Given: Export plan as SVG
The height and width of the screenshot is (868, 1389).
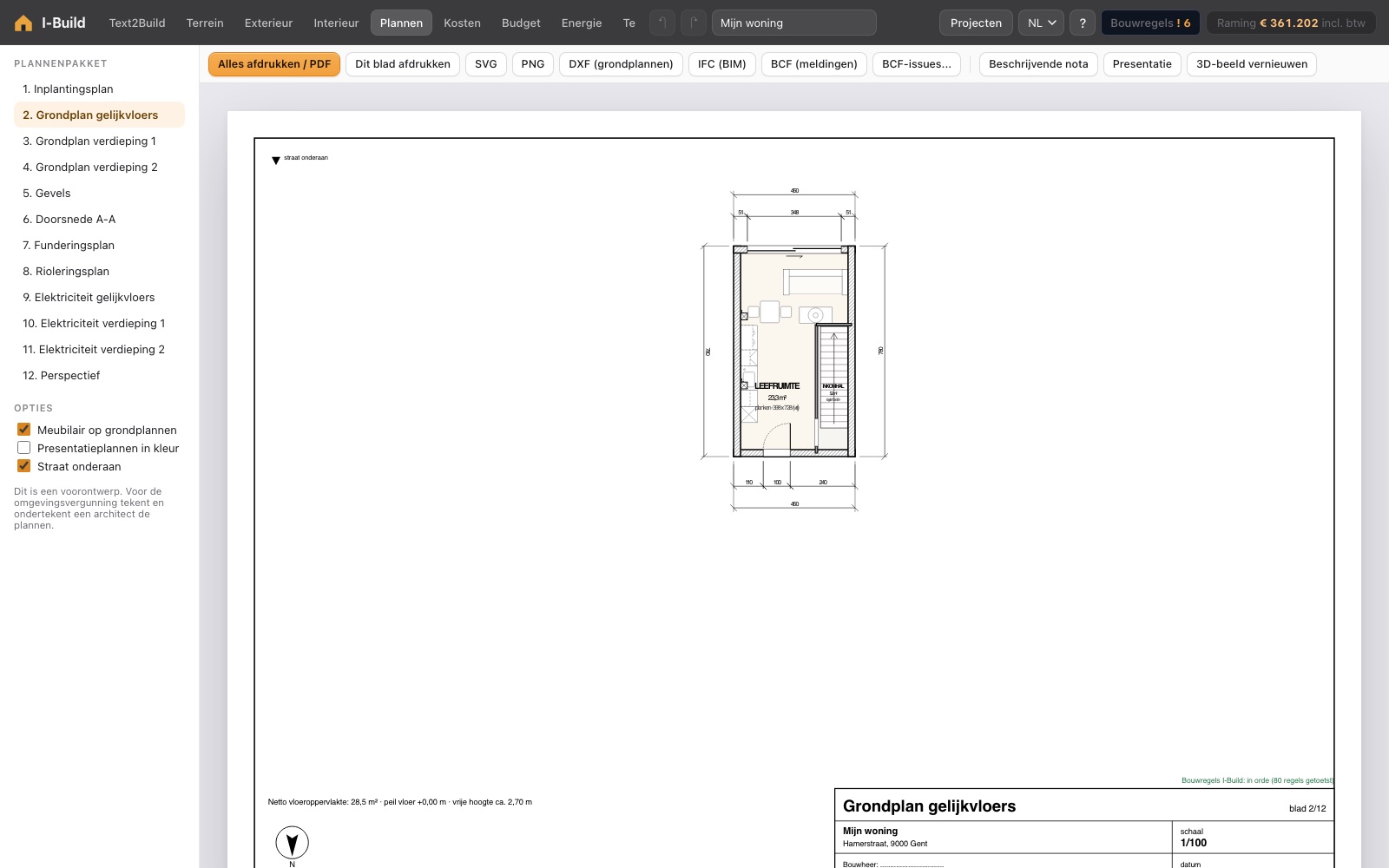Looking at the screenshot, I should point(486,64).
